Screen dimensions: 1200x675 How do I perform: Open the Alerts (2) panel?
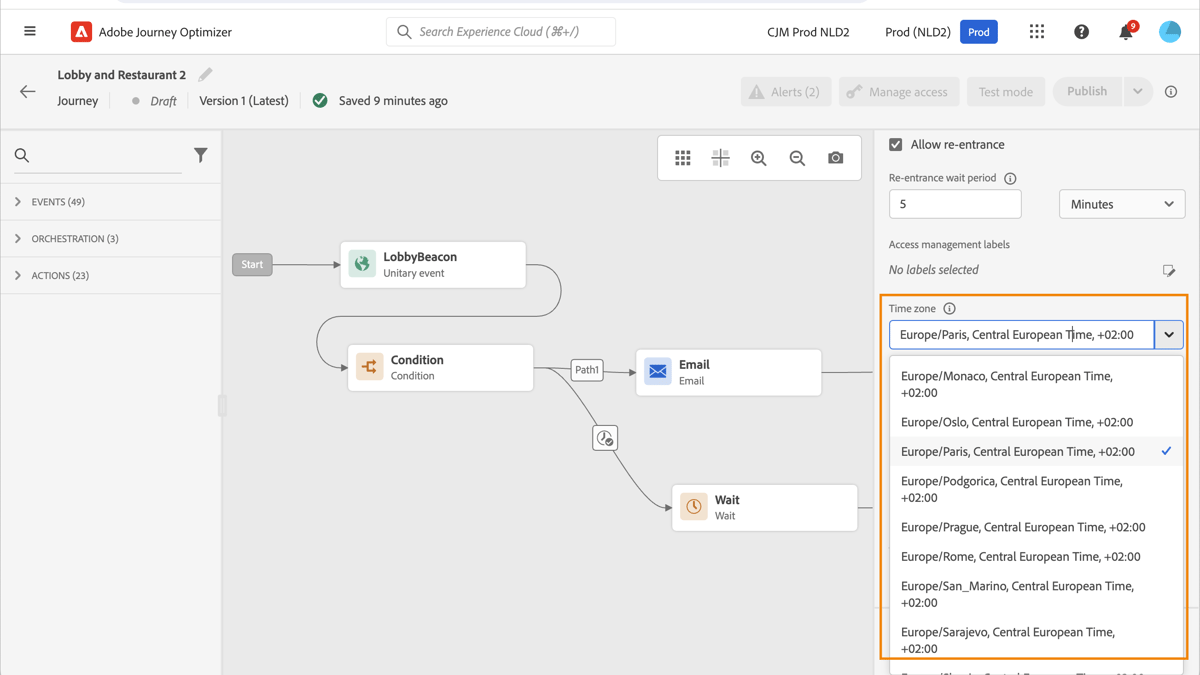point(786,91)
